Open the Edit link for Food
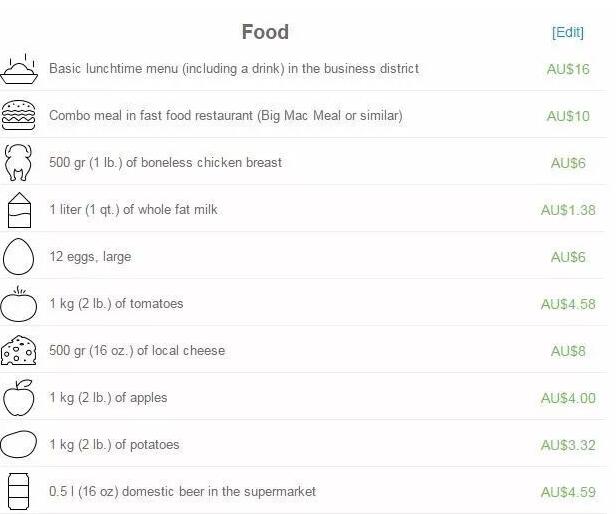This screenshot has height=514, width=616. [x=567, y=32]
